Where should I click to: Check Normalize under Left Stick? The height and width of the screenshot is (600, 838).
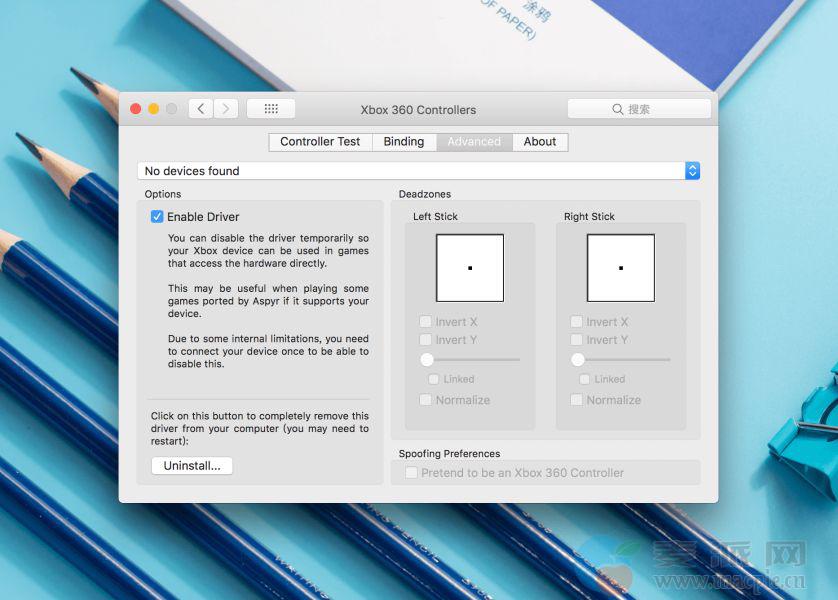(x=426, y=400)
